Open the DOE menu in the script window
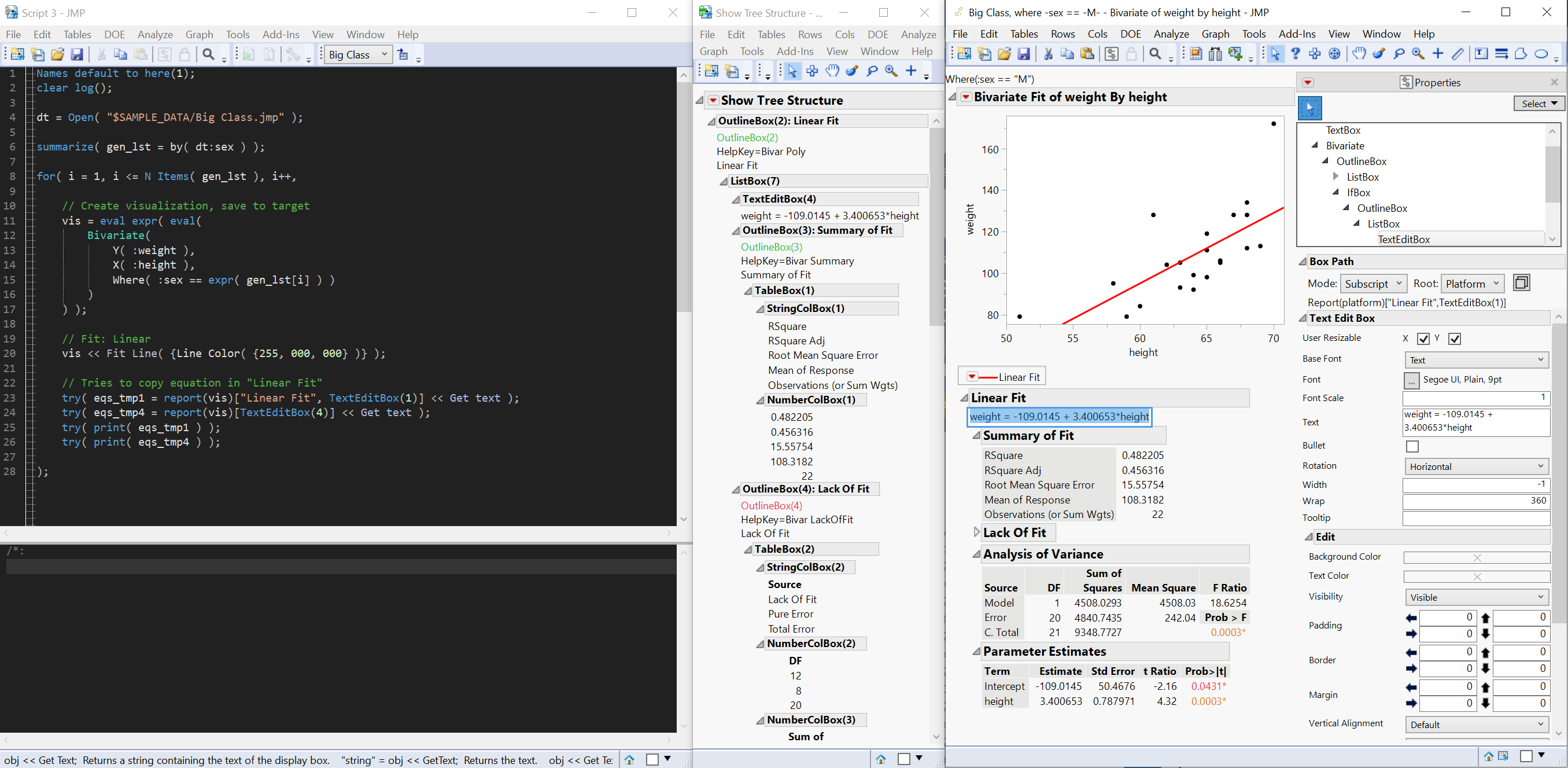The image size is (1568, 768). click(x=115, y=35)
